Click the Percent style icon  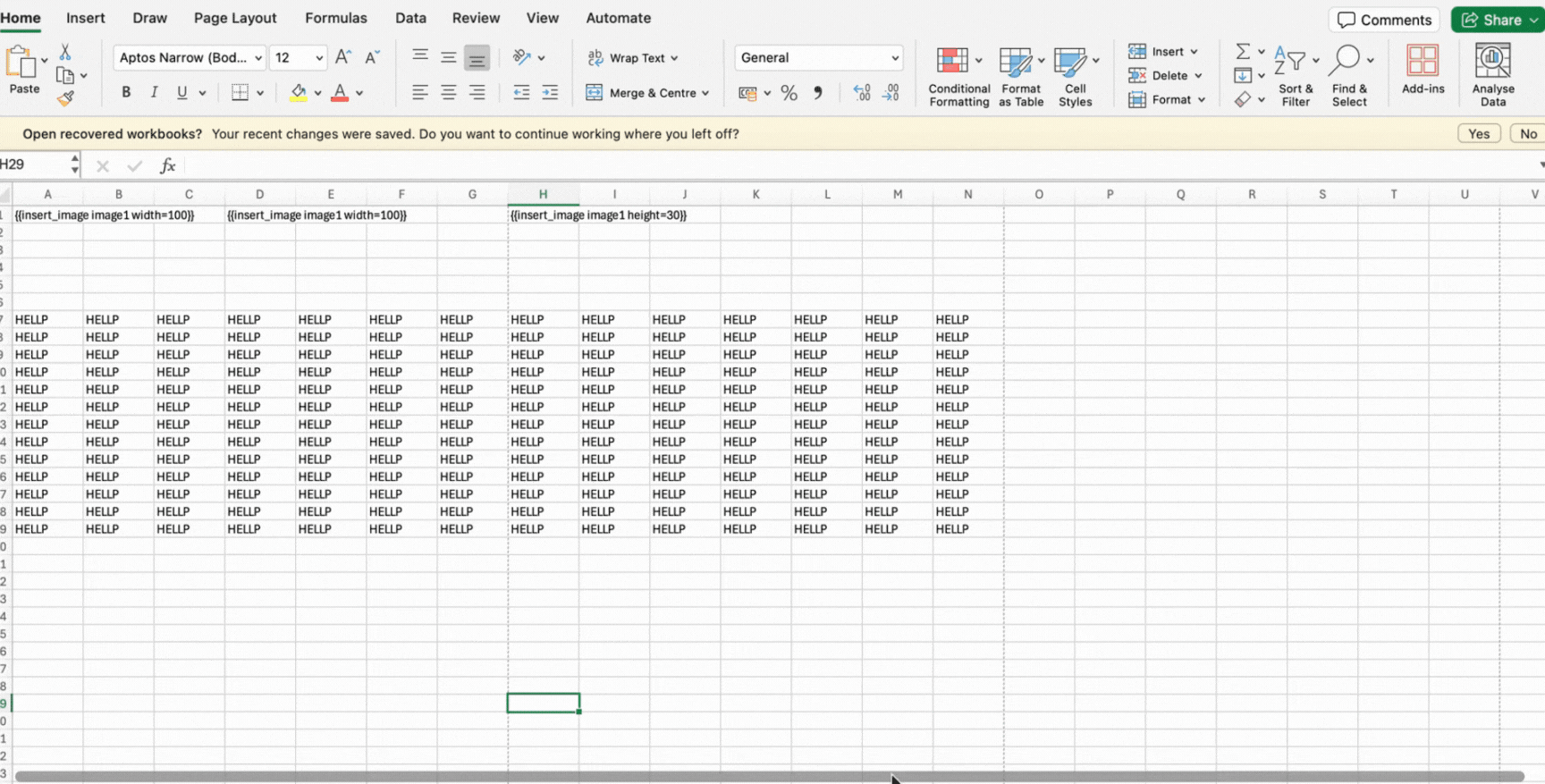(789, 93)
